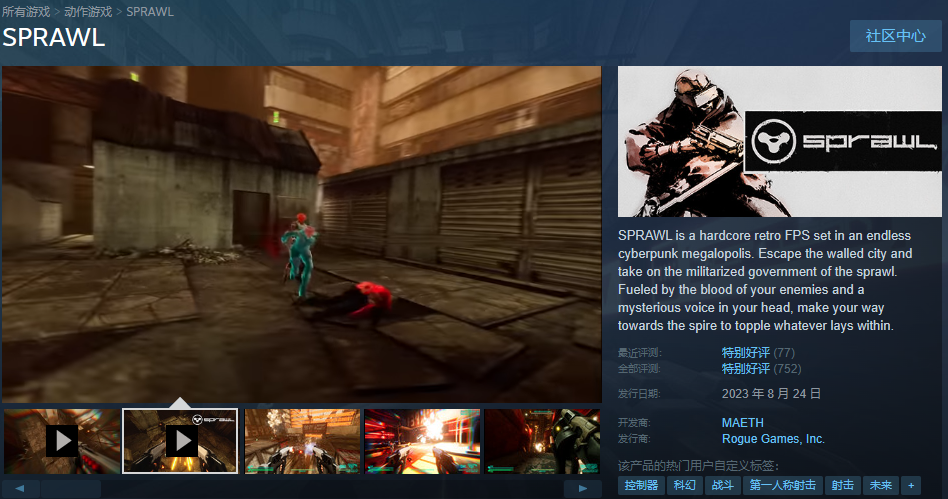Select the 战斗 tag
This screenshot has width=948, height=499.
722,485
